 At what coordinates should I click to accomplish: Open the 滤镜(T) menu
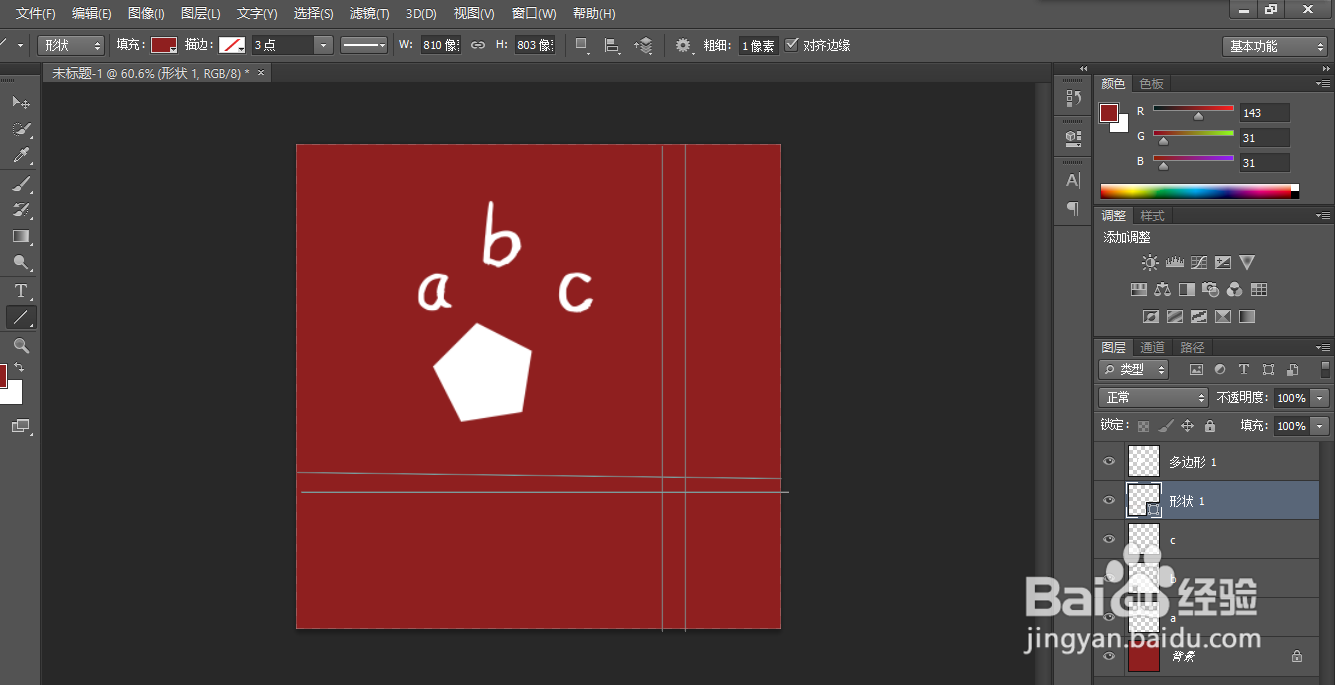point(369,14)
